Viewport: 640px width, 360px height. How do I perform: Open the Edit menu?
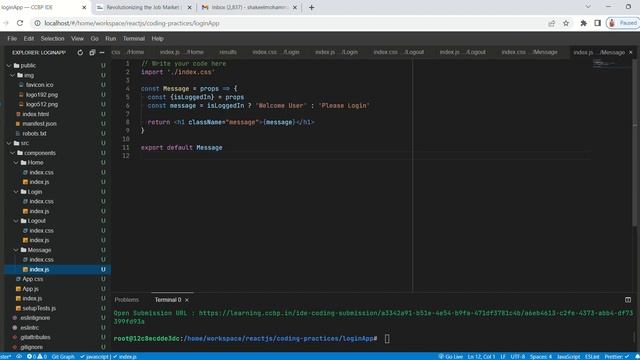(29, 39)
